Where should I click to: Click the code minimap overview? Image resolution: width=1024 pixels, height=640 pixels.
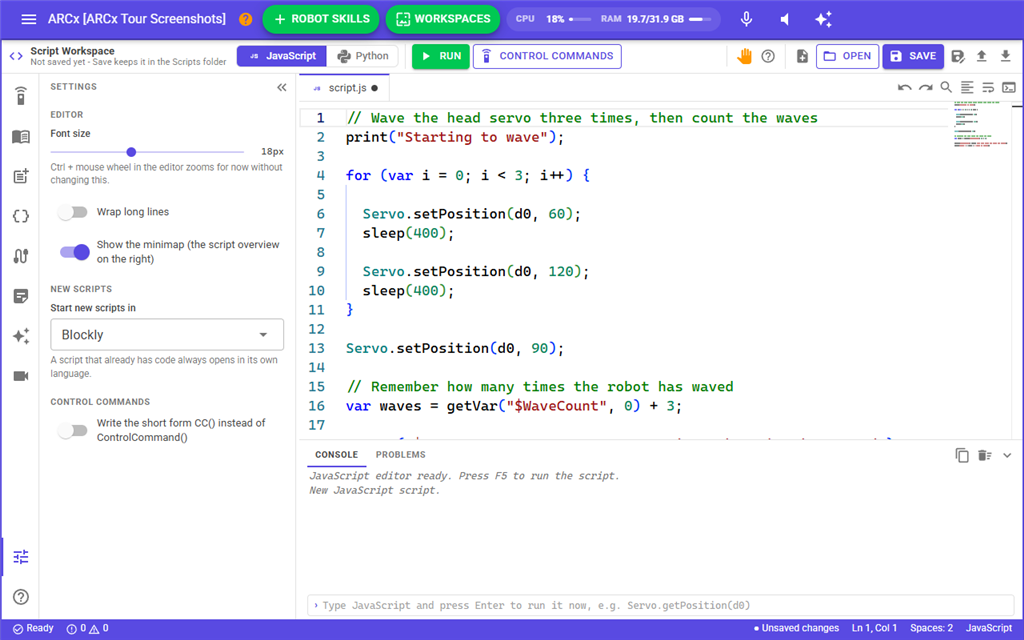pyautogui.click(x=982, y=124)
